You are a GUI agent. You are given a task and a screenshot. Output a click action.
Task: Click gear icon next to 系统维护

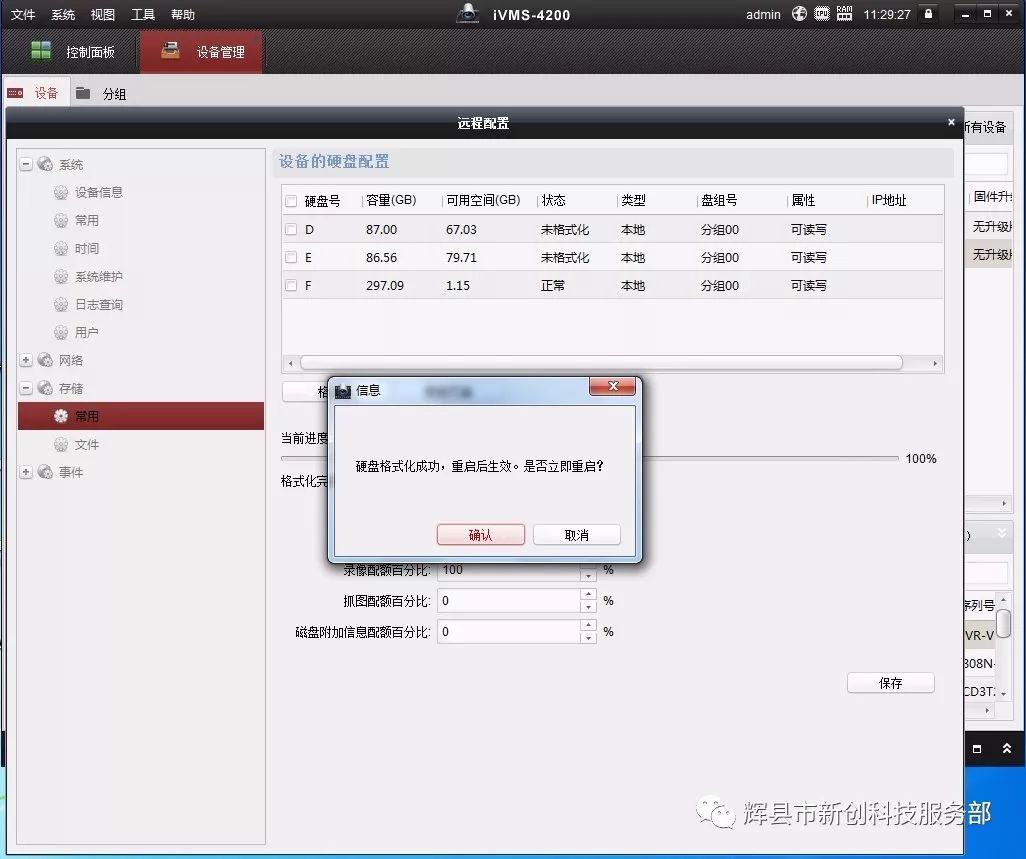click(61, 277)
